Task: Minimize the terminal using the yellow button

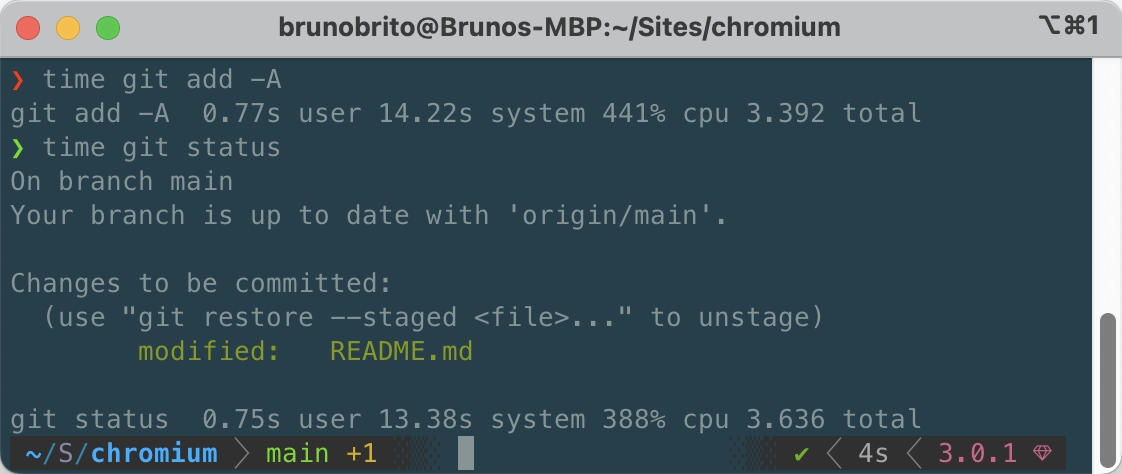Action: coord(67,27)
